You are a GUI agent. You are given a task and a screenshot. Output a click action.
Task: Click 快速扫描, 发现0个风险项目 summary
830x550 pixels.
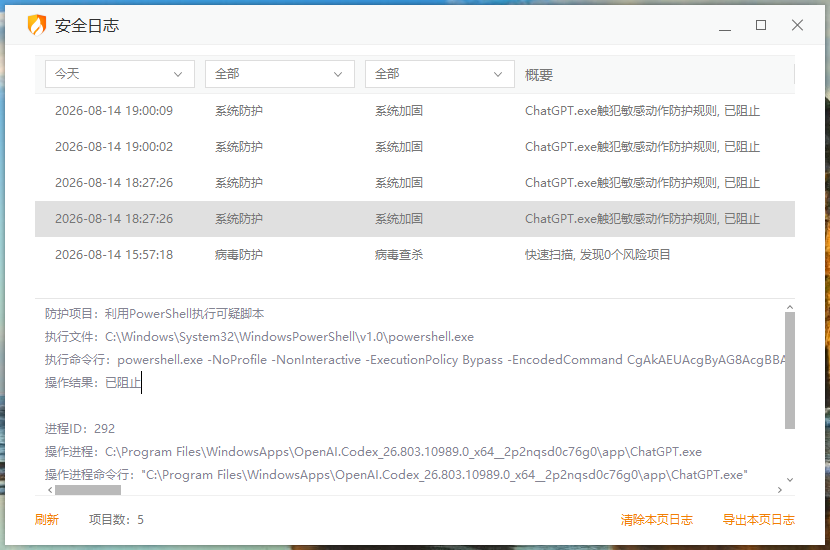point(598,255)
